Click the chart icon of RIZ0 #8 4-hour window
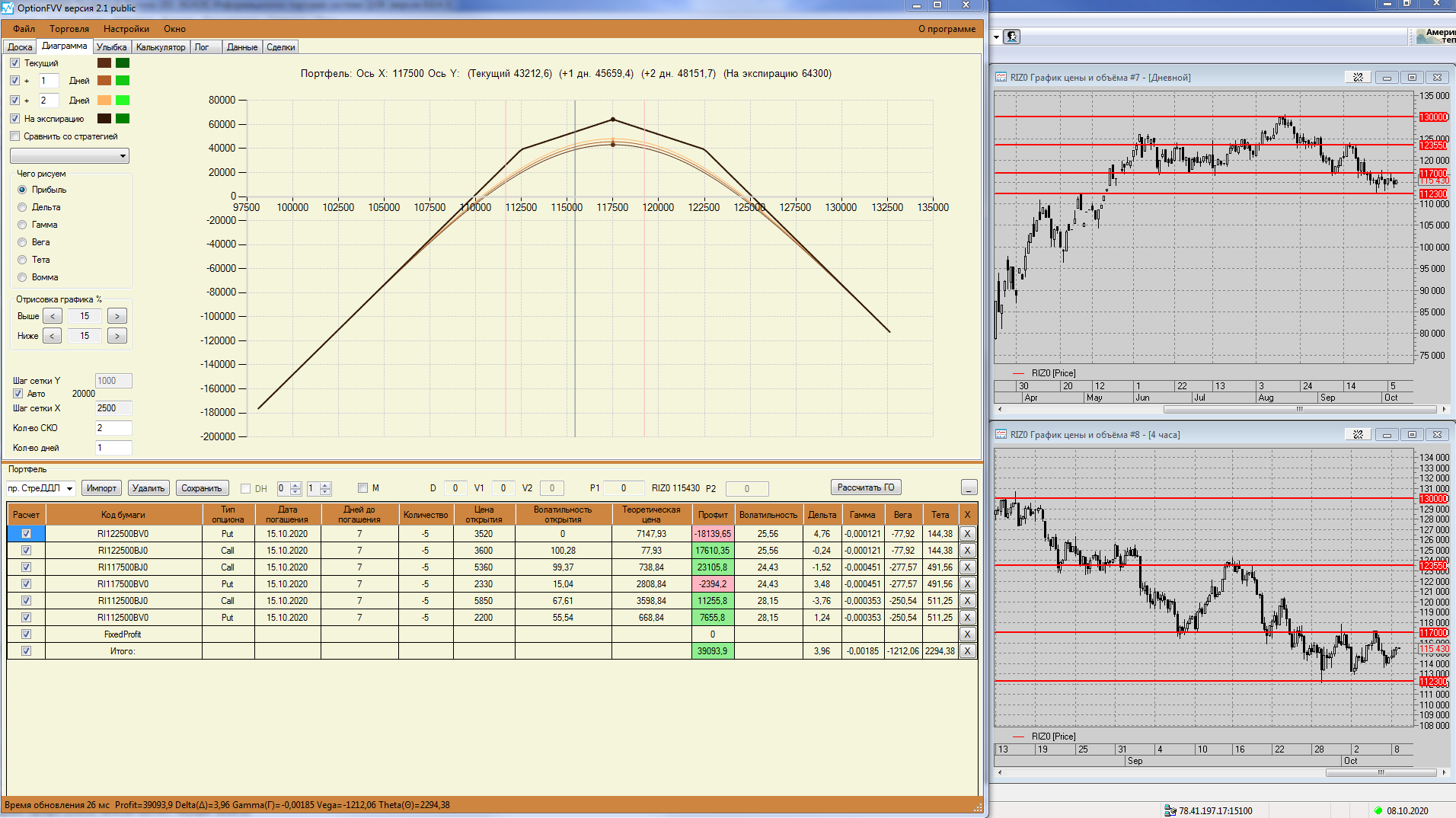 (x=1001, y=434)
